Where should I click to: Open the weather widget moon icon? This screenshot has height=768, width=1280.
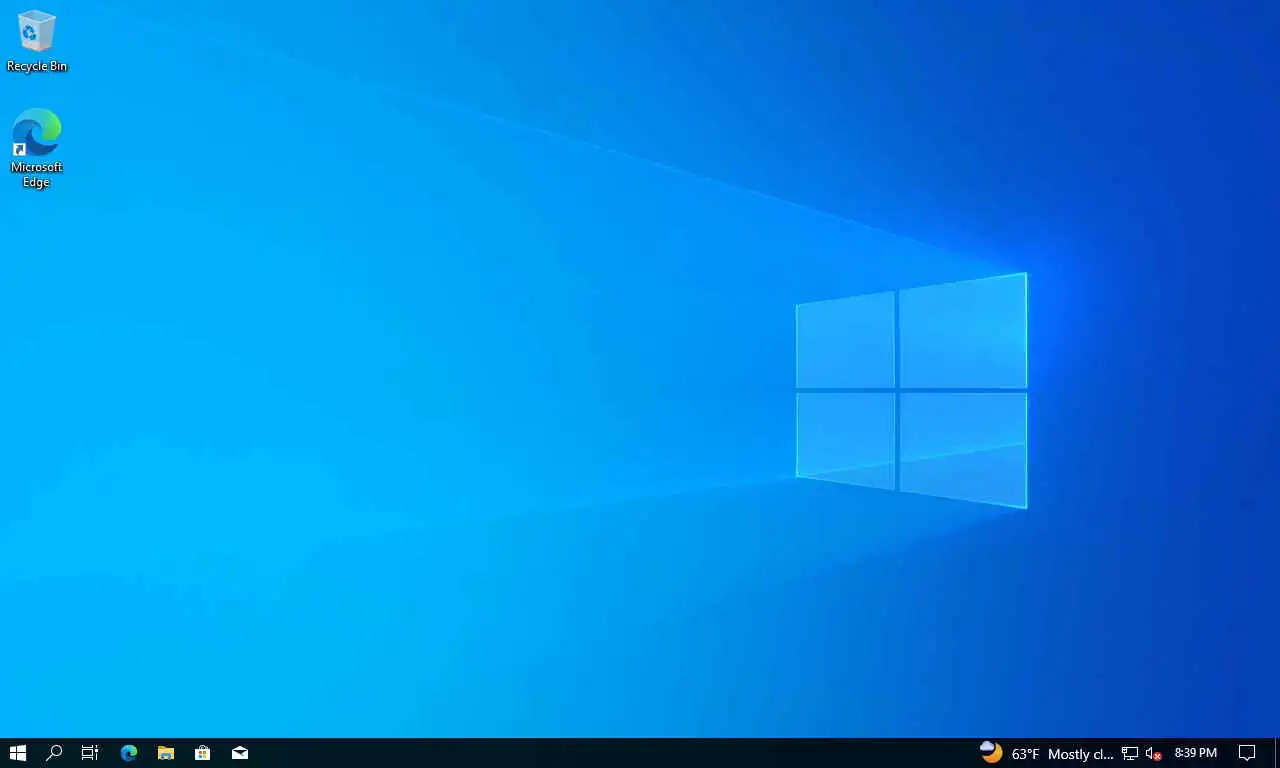click(991, 752)
